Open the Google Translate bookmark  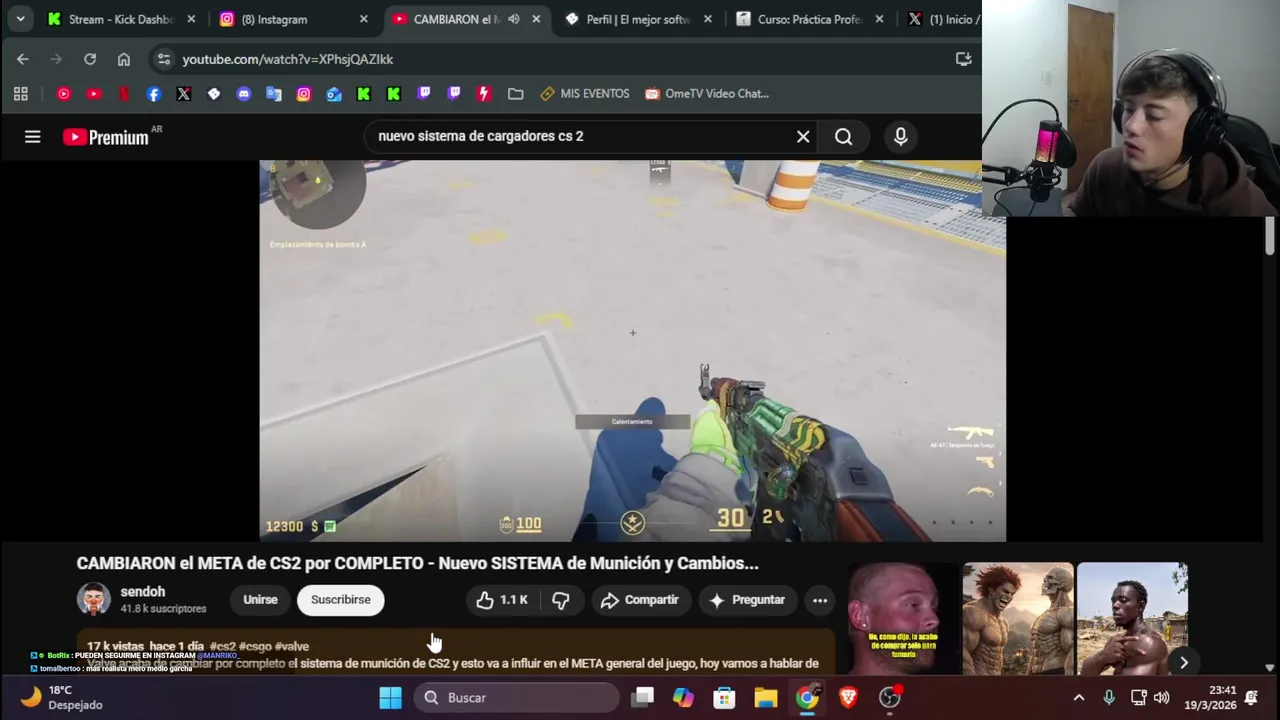274,94
